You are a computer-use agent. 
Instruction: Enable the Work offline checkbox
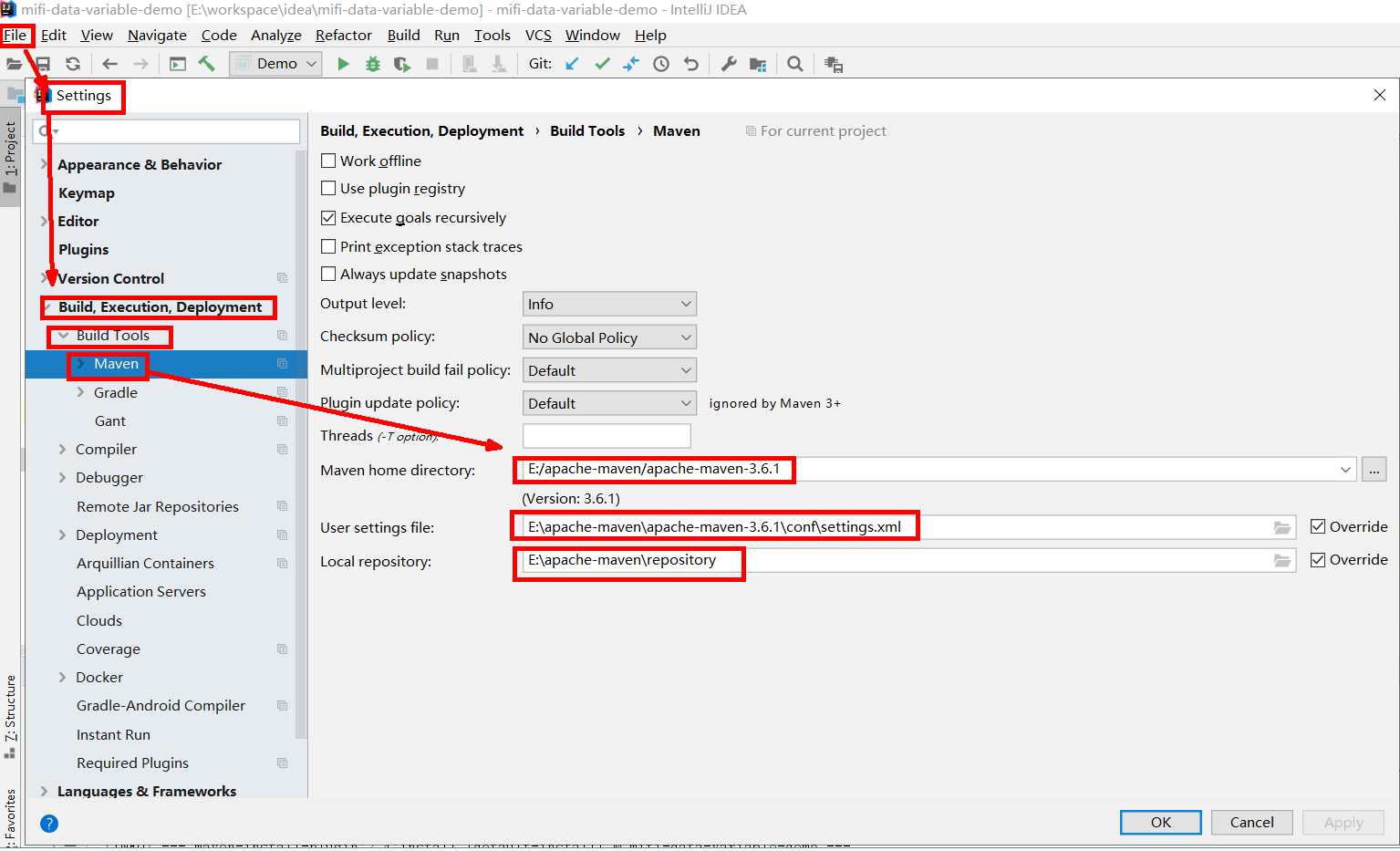coord(328,161)
